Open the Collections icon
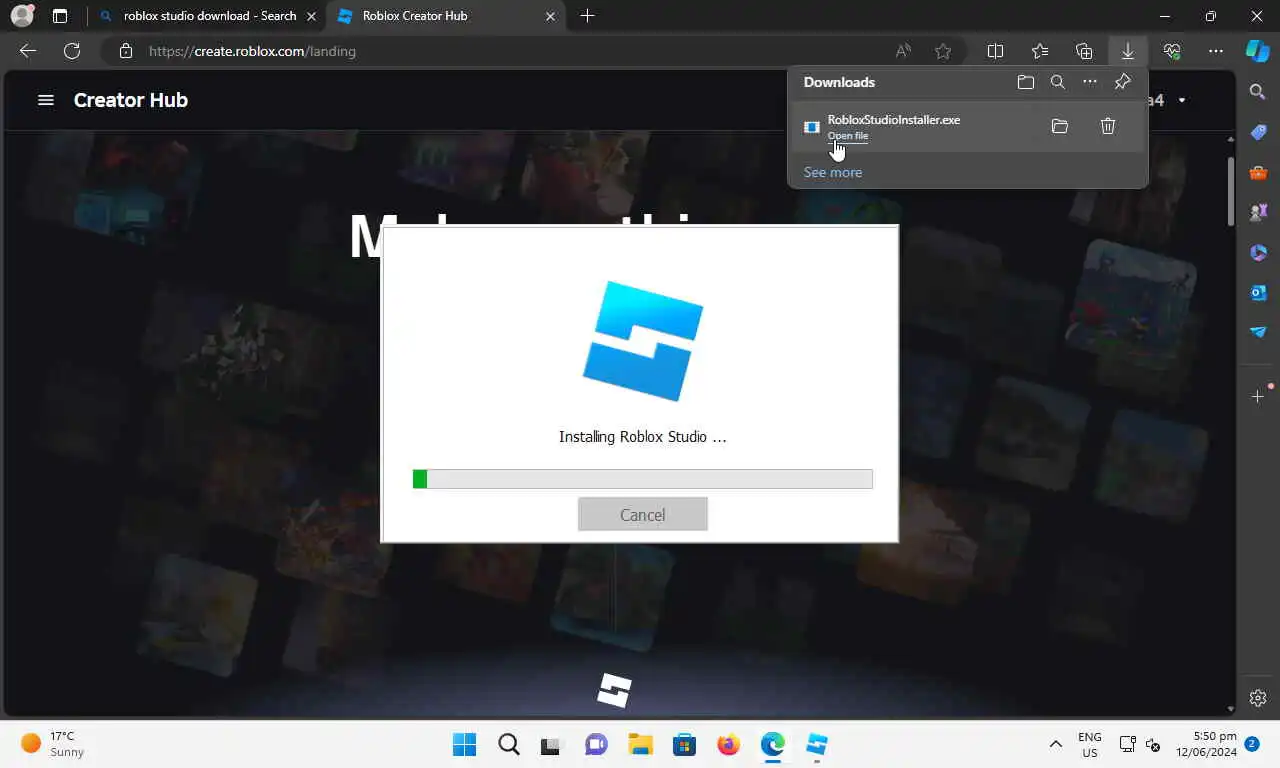Screen dimensions: 1280x768 coord(1084,51)
